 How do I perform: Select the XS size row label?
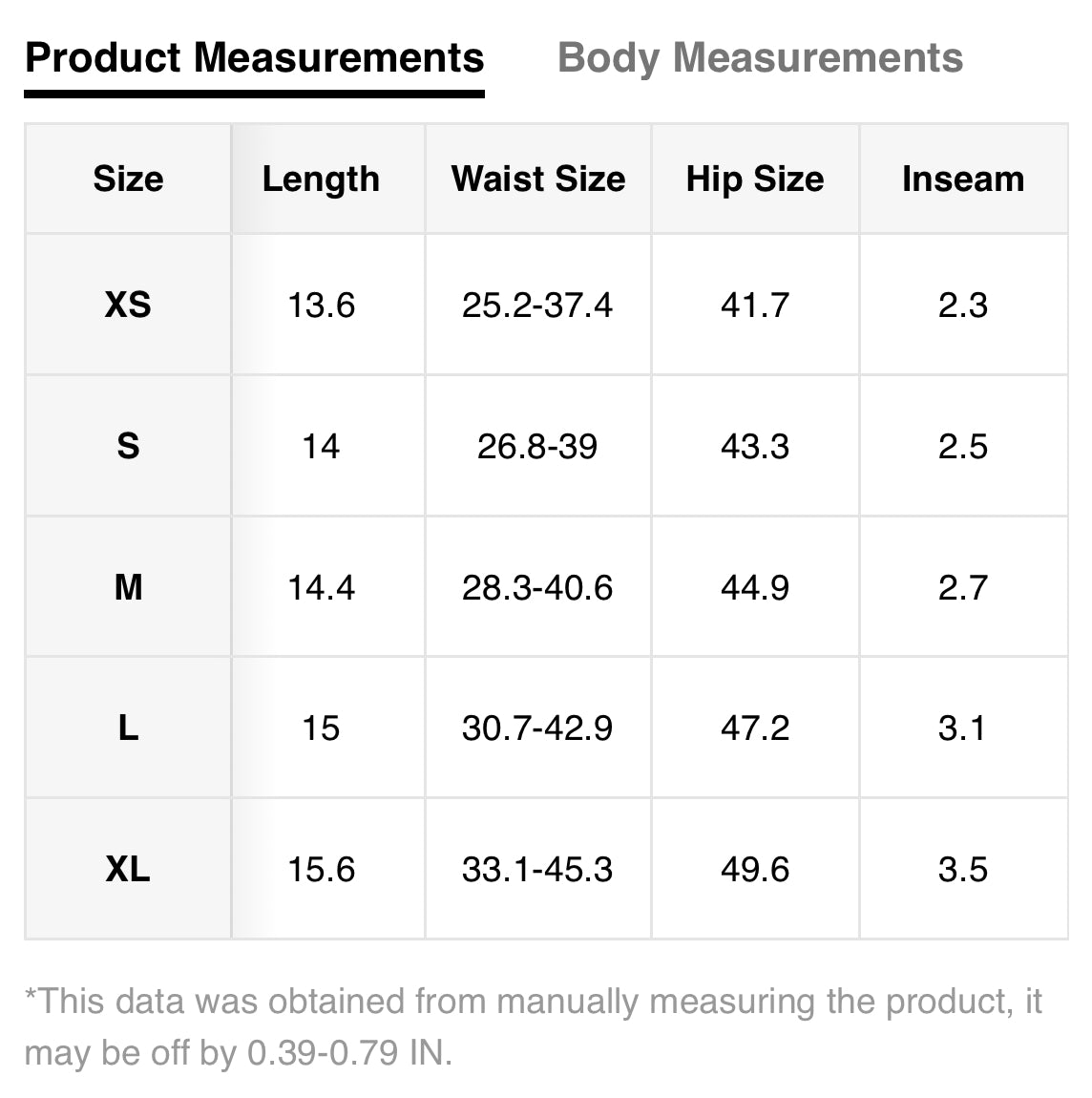coord(128,306)
